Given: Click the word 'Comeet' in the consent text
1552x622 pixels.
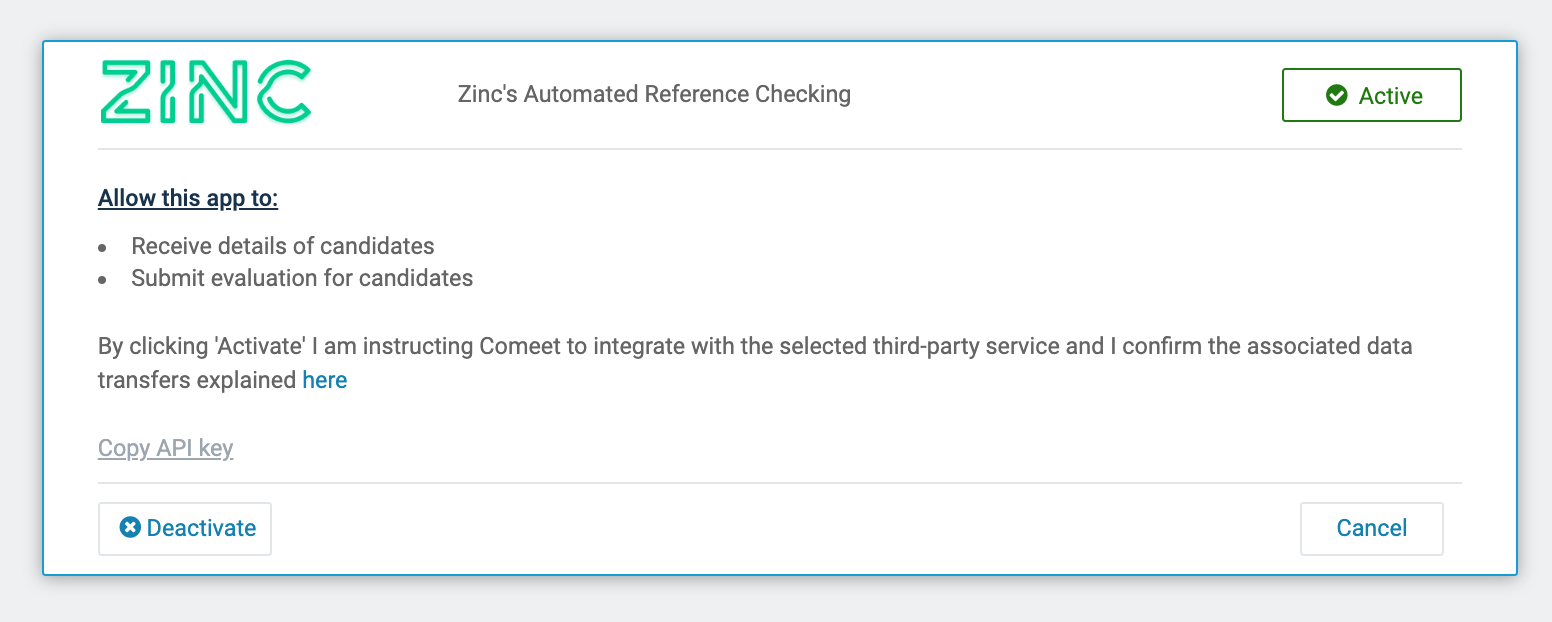Looking at the screenshot, I should click(x=516, y=346).
